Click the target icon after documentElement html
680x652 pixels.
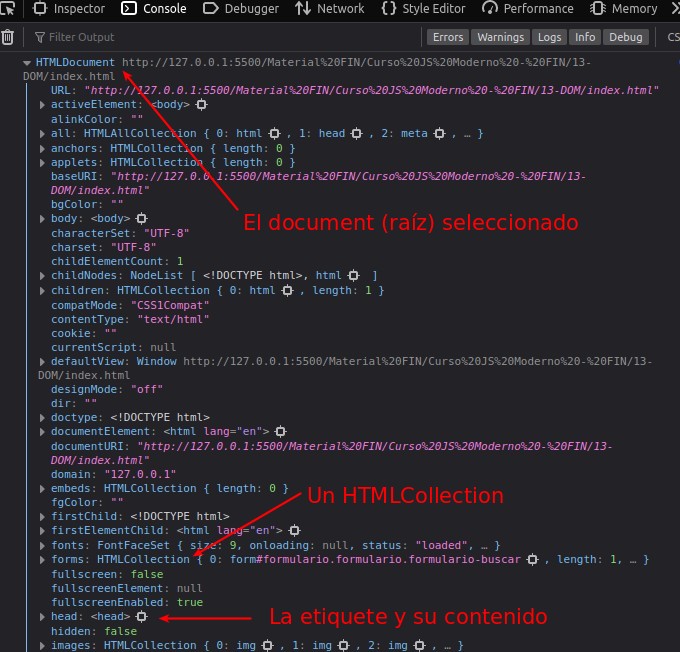click(x=281, y=432)
